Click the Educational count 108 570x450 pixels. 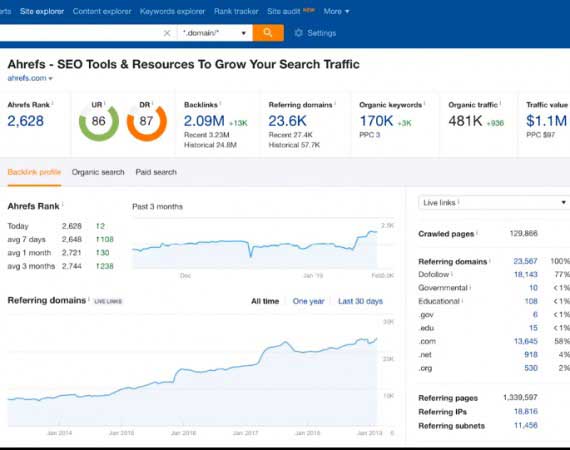[x=531, y=301]
